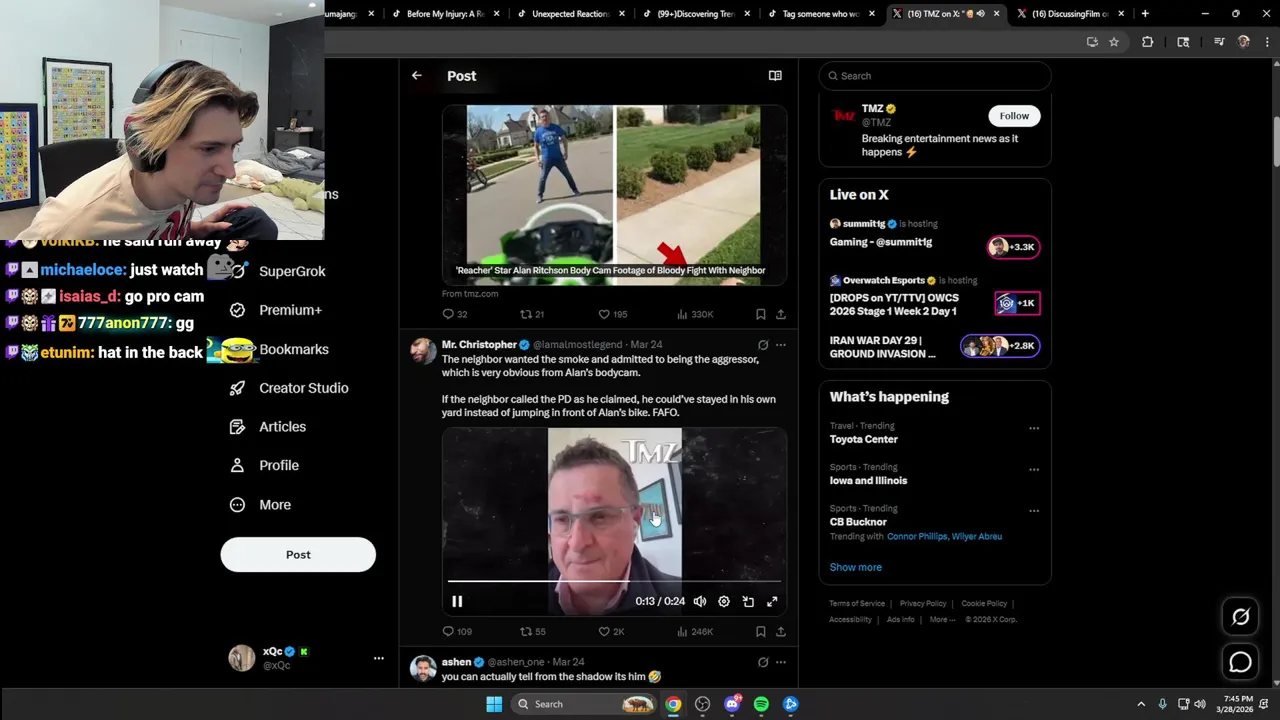The height and width of the screenshot is (720, 1280).
Task: Open Toyota Center trending topic
Action: tap(863, 439)
